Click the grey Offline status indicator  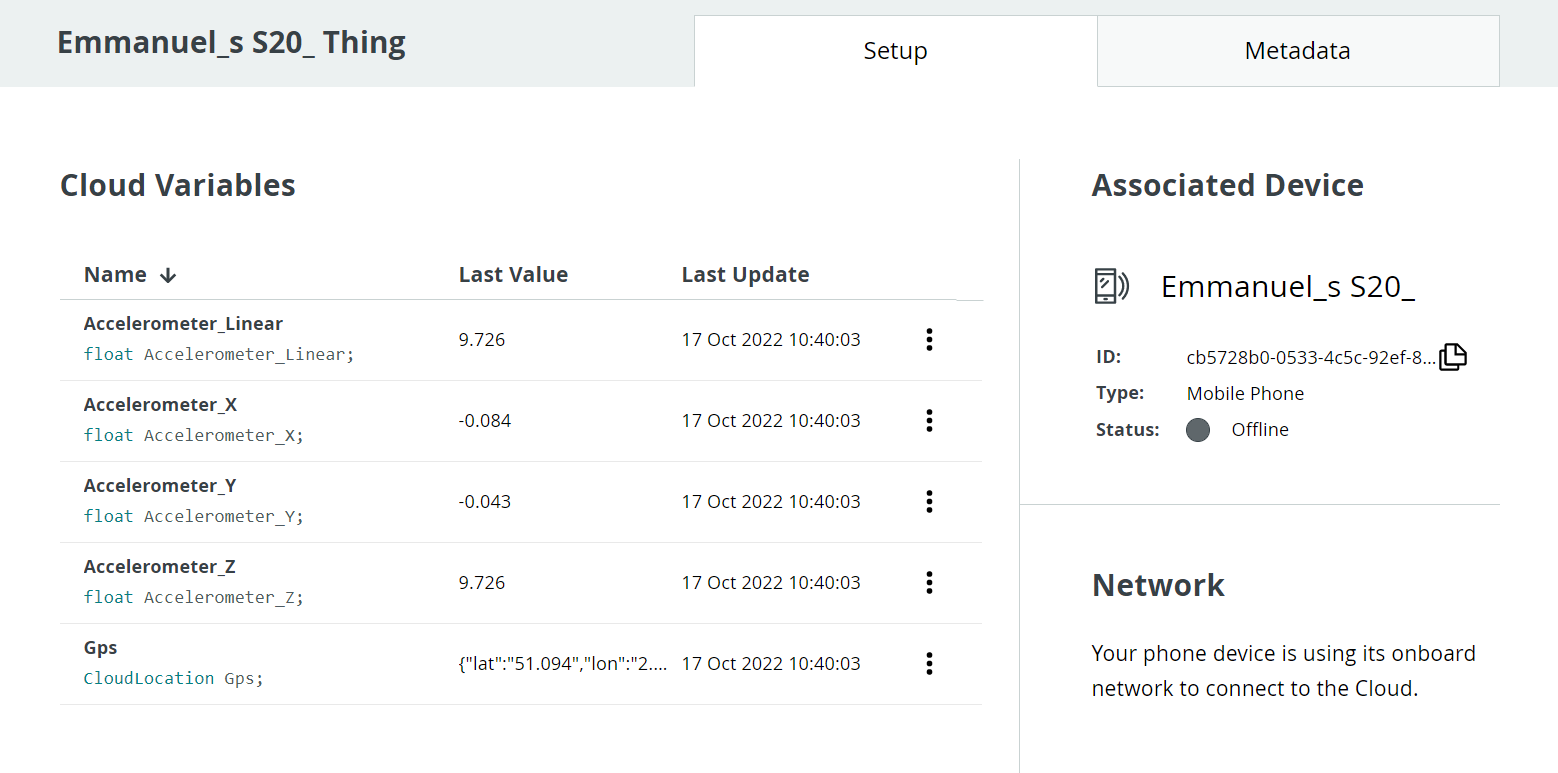1198,430
